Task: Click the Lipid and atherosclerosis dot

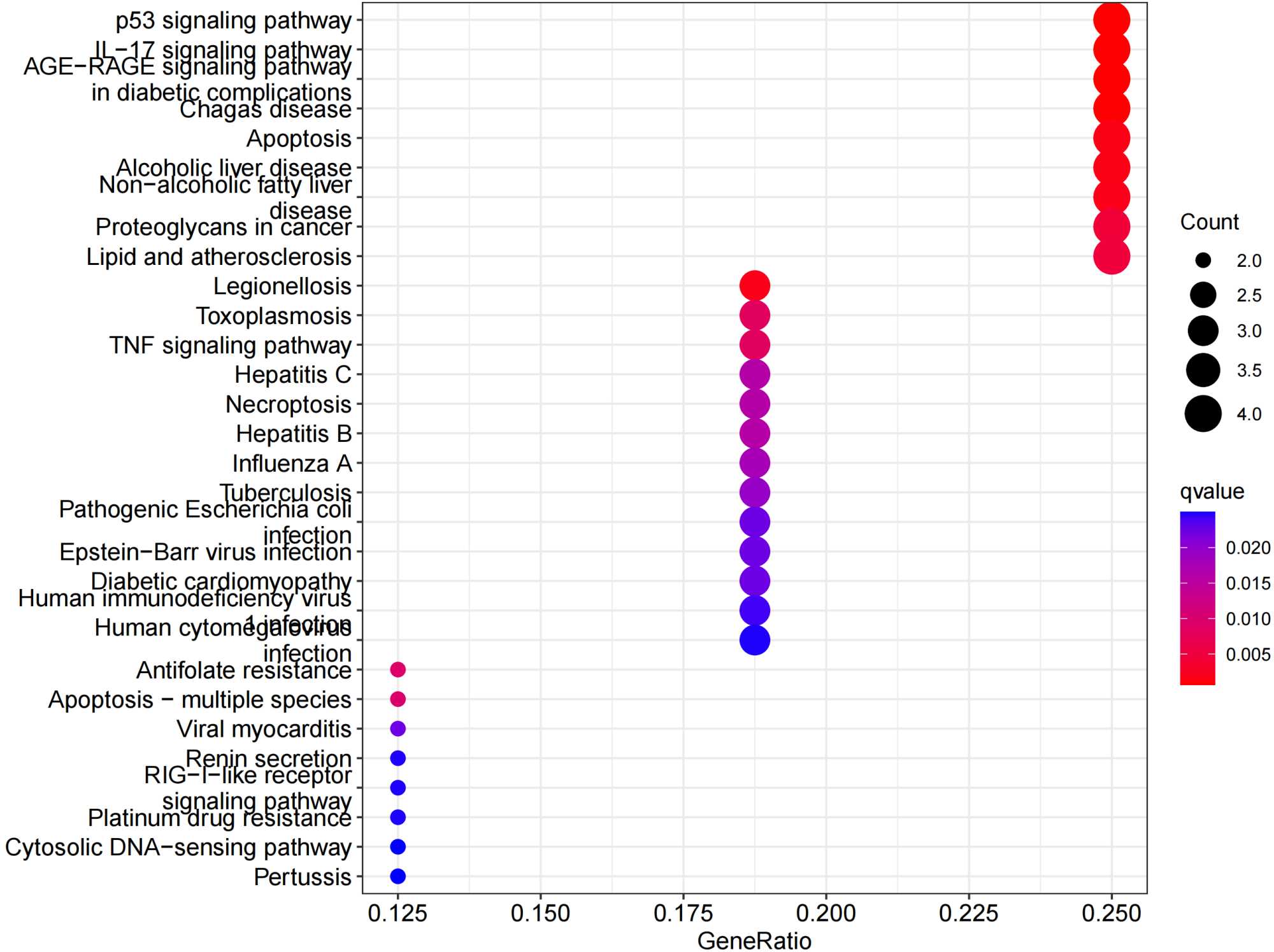Action: pos(1112,256)
